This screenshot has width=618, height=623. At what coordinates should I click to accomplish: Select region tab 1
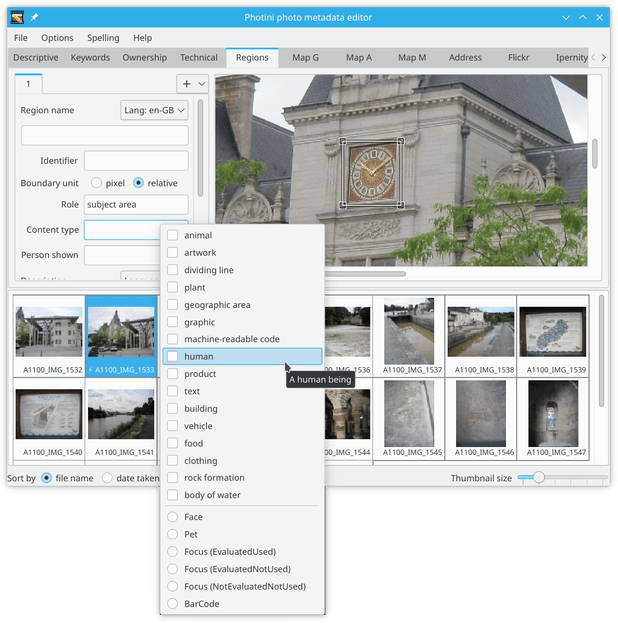click(x=28, y=84)
